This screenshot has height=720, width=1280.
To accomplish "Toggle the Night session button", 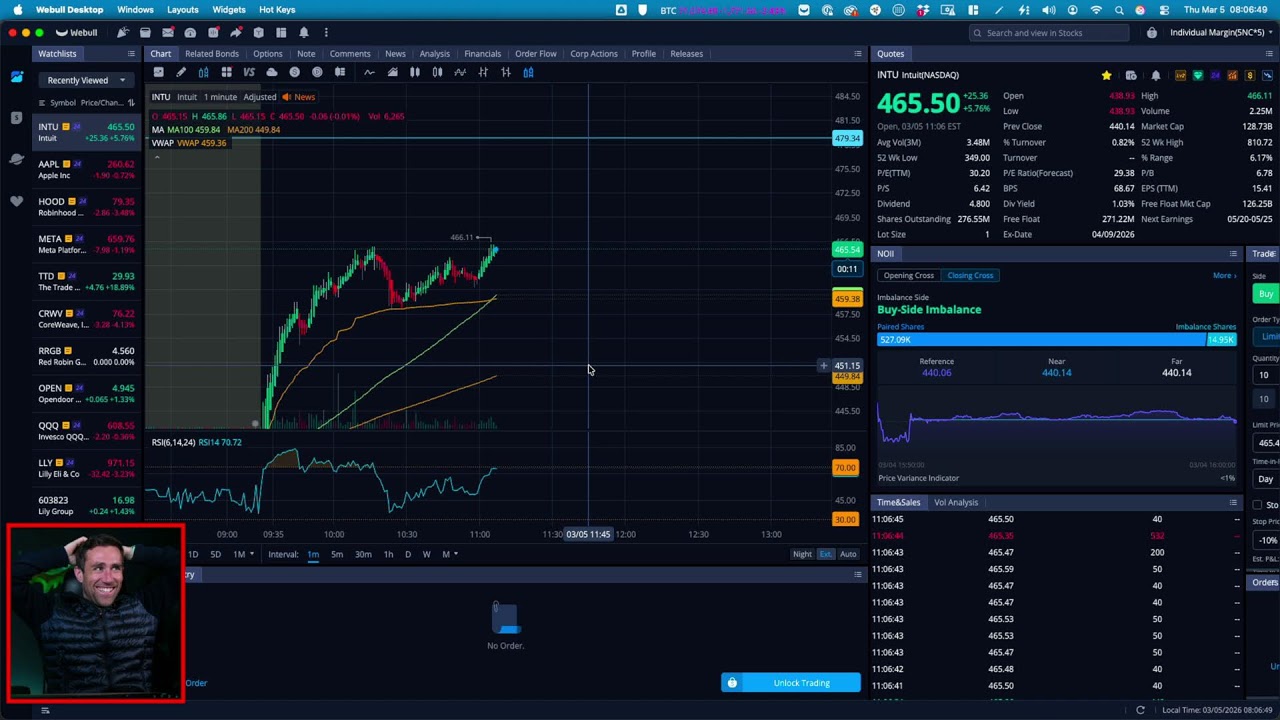I will click(802, 554).
